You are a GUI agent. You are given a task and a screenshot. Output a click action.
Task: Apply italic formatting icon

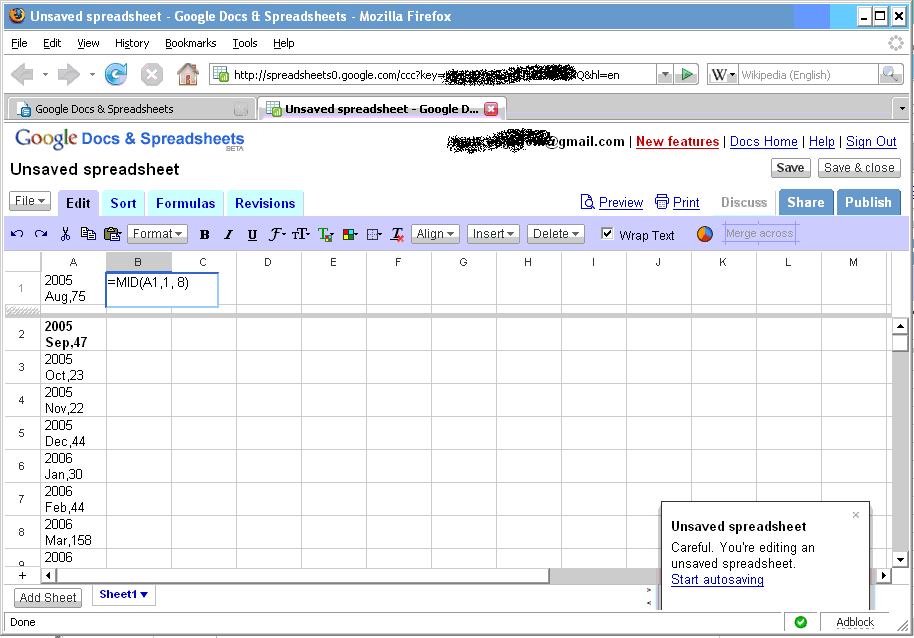[x=228, y=235]
